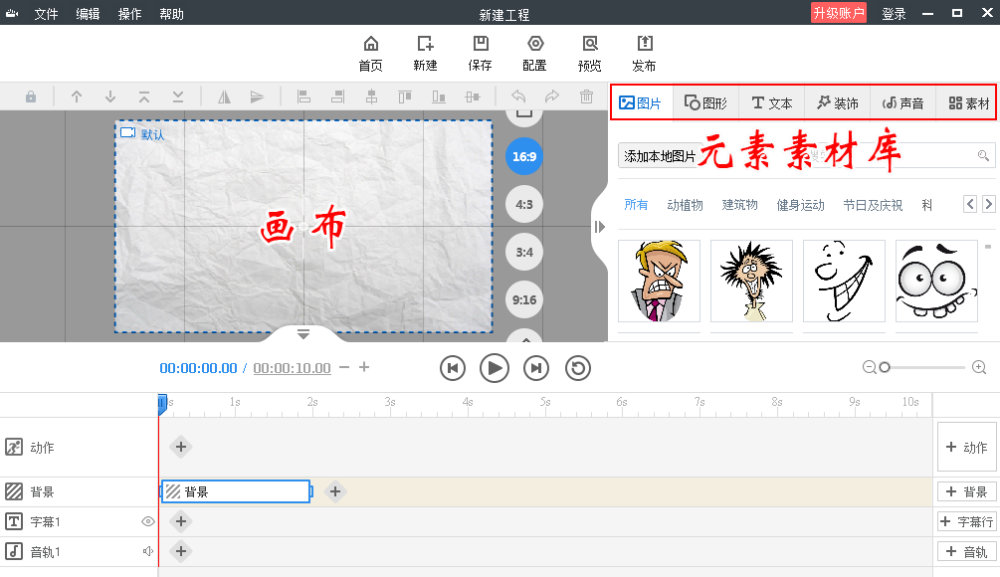Image resolution: width=1000 pixels, height=577 pixels.
Task: Click the trash delete icon in the toolbar
Action: pyautogui.click(x=585, y=96)
